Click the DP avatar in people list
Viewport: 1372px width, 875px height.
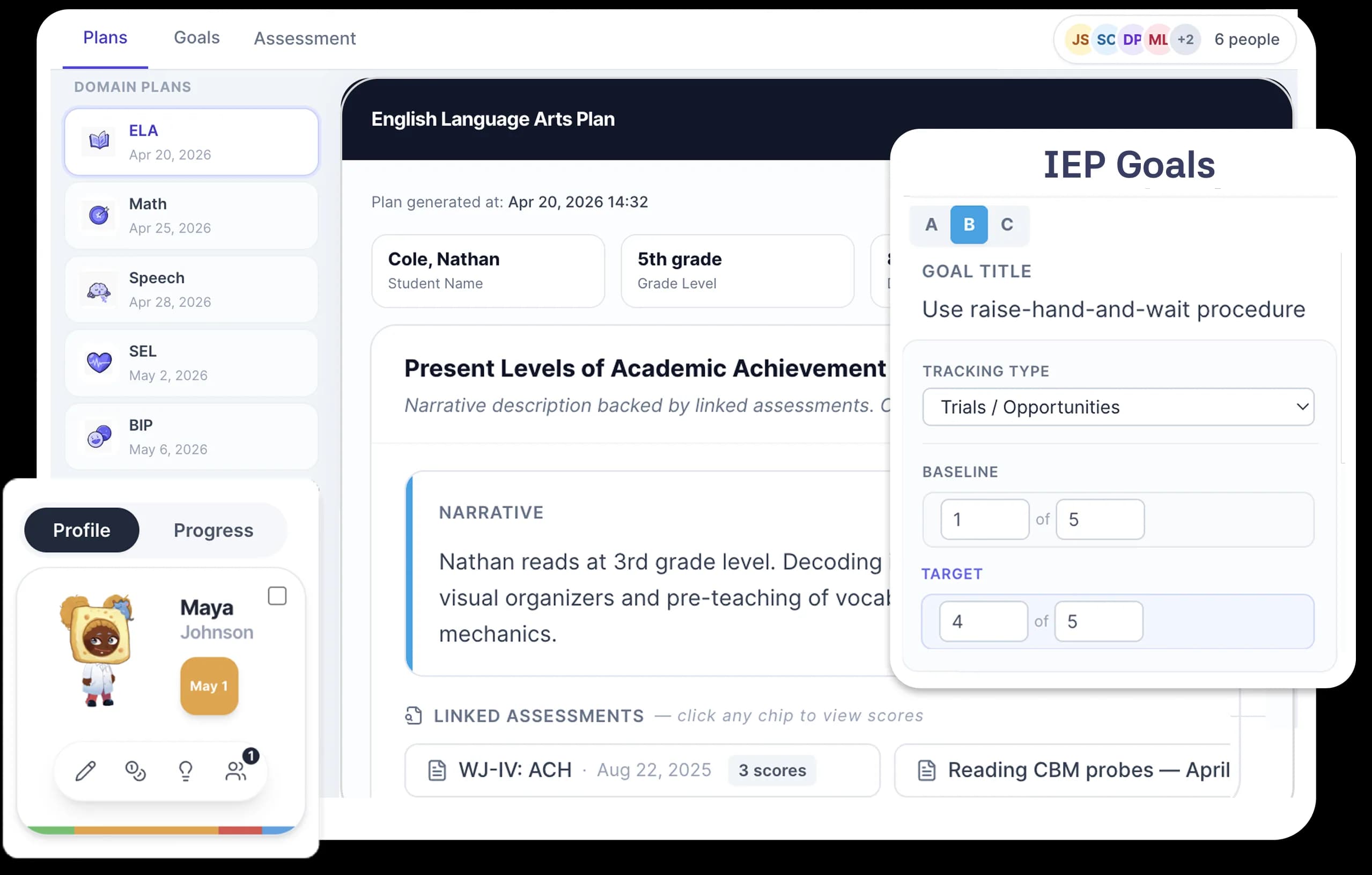point(1132,39)
